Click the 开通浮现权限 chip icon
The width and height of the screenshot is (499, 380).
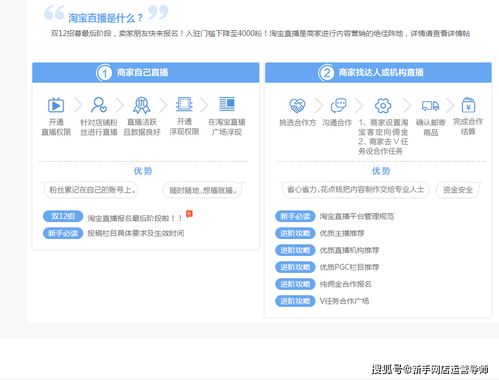(184, 104)
